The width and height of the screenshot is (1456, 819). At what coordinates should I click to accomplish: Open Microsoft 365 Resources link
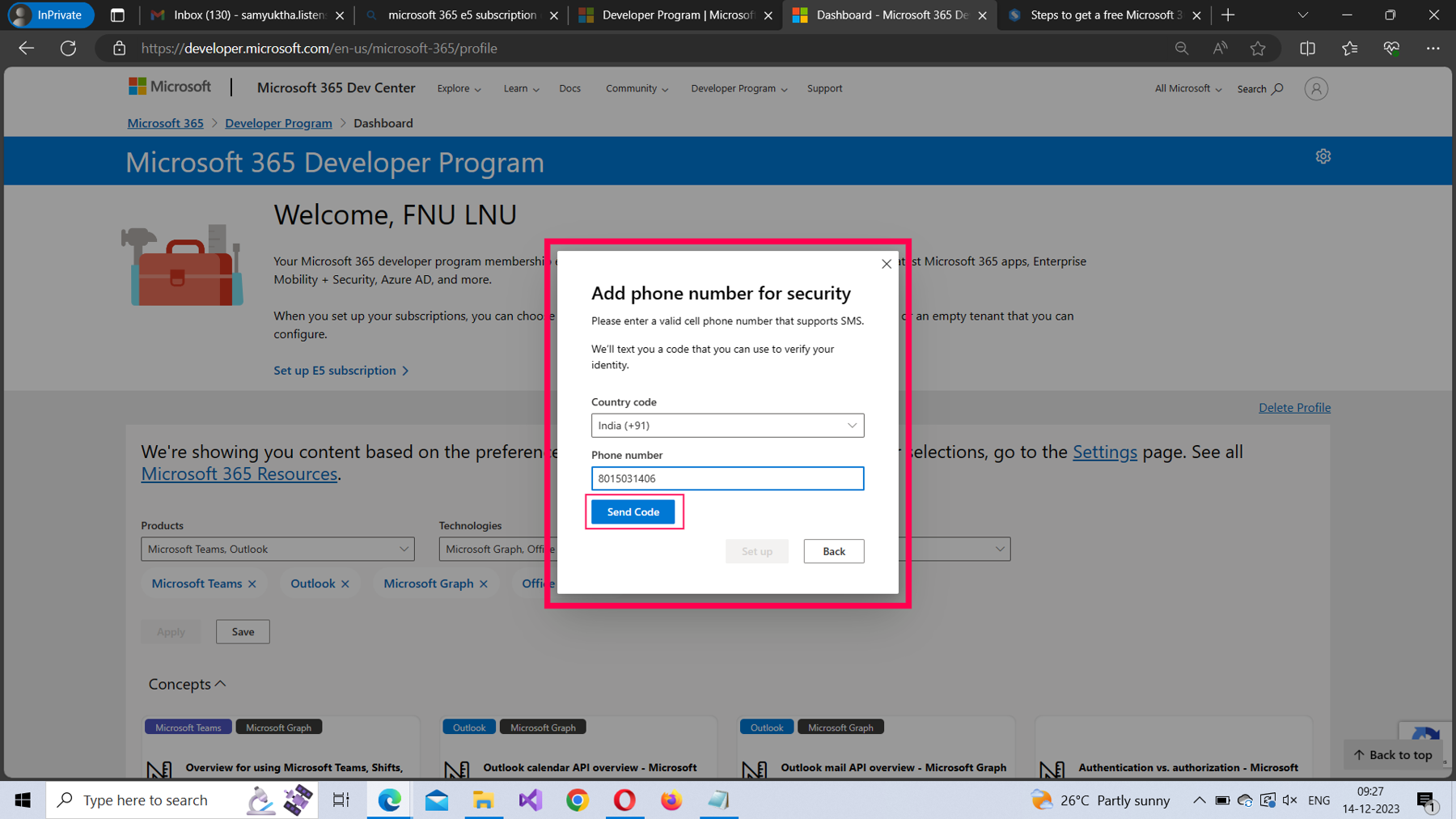point(239,473)
